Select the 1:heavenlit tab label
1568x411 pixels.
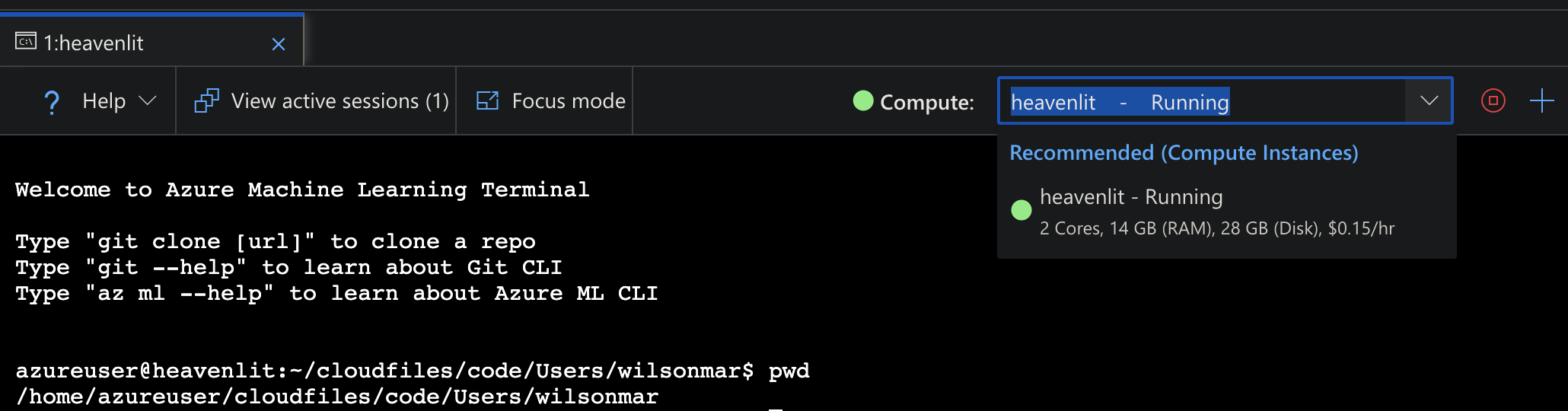tap(94, 43)
